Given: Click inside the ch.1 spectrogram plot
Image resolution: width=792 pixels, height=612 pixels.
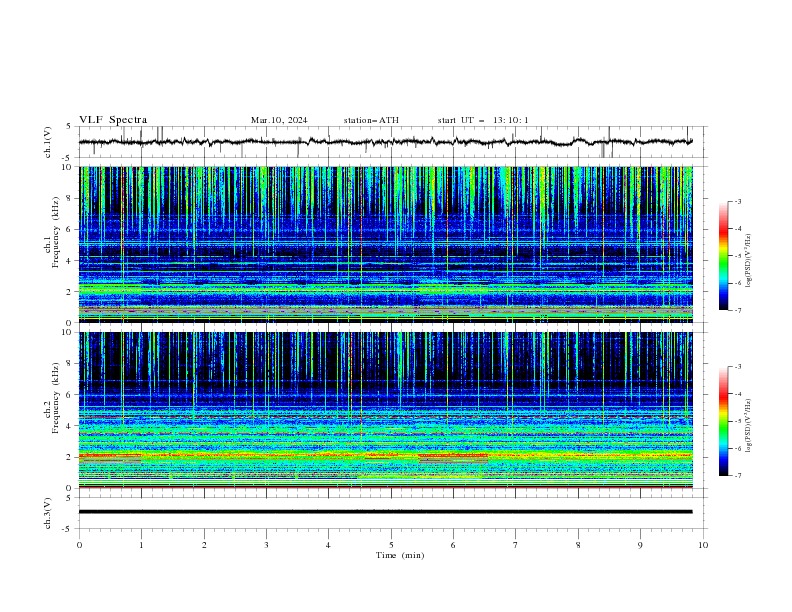Looking at the screenshot, I should pyautogui.click(x=386, y=244).
